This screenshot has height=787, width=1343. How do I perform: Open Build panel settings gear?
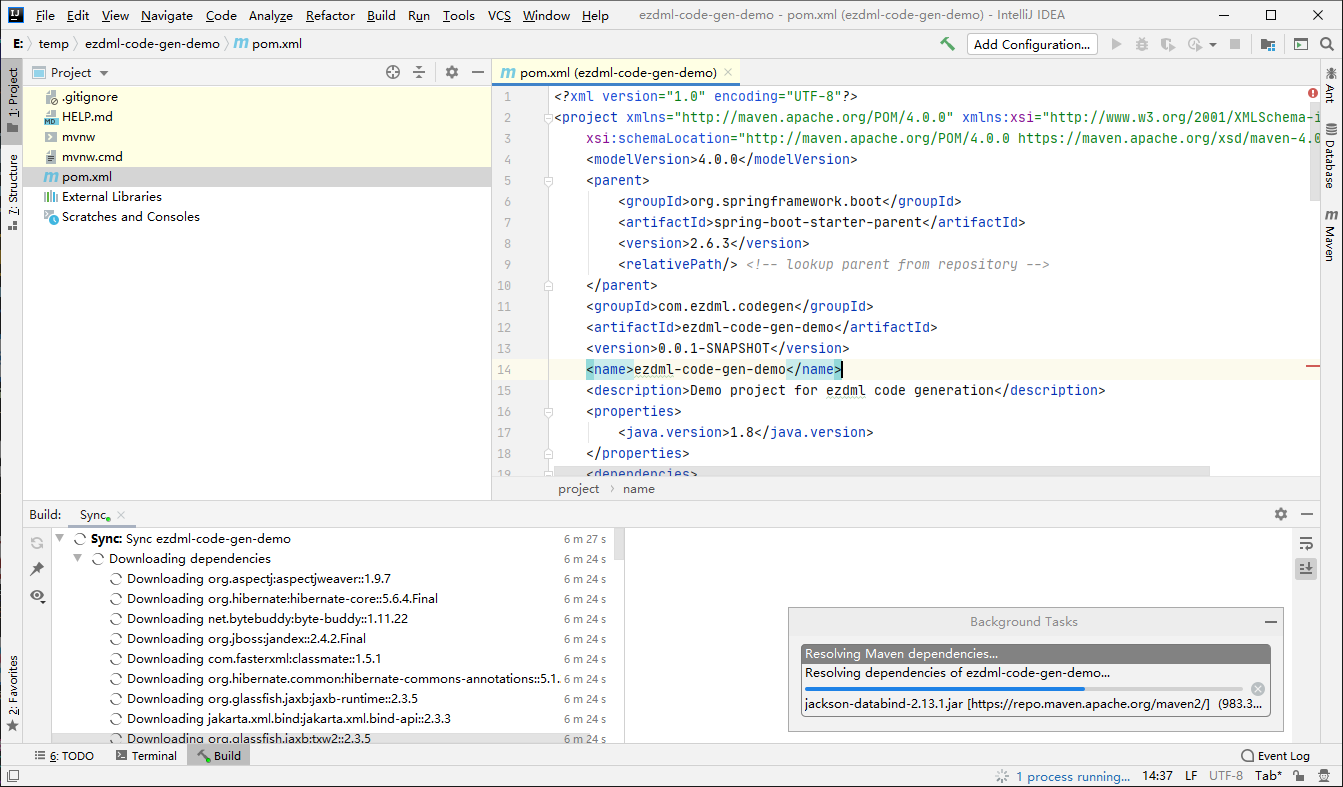[1281, 514]
